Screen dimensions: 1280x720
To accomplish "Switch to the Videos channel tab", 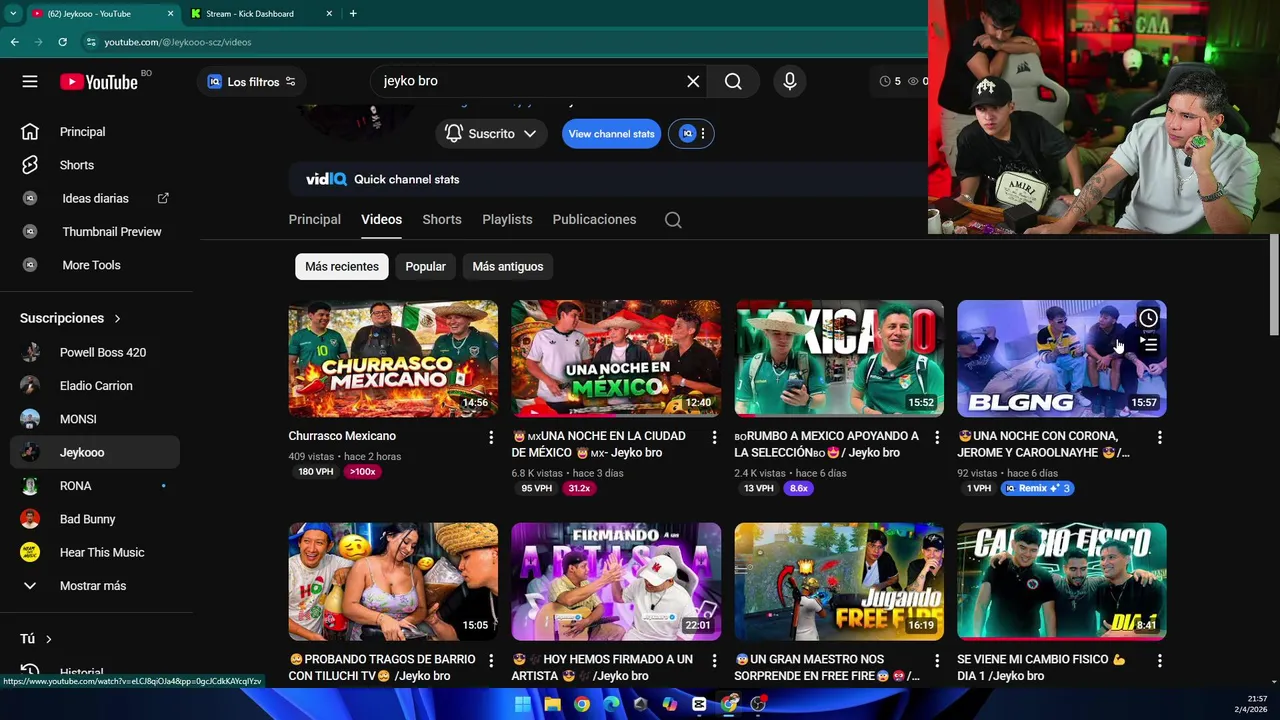I will 381,220.
